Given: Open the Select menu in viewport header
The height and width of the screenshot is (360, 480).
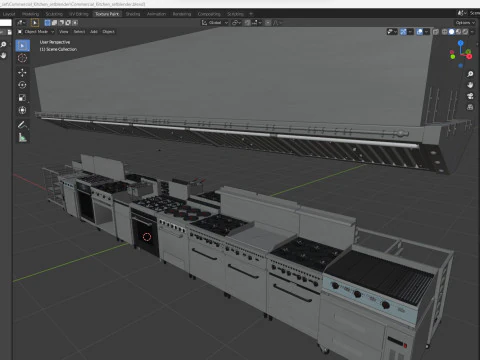Looking at the screenshot, I should (79, 32).
